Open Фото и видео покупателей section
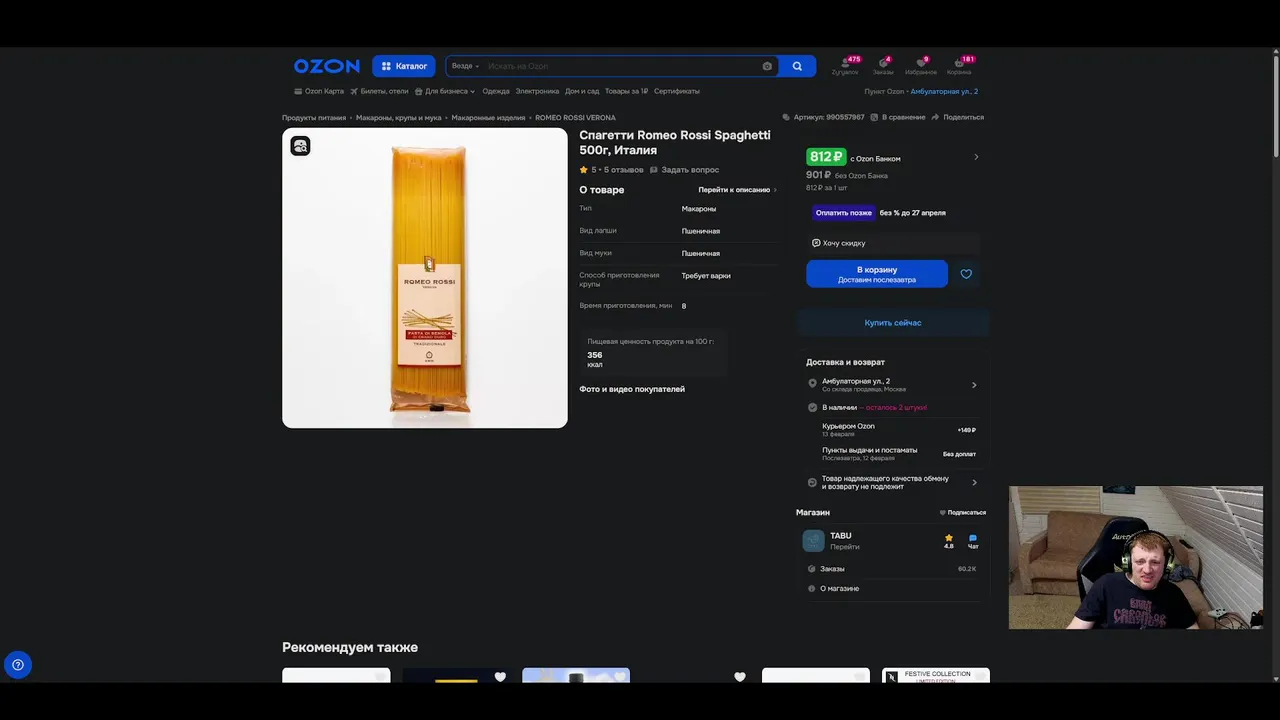The width and height of the screenshot is (1280, 720). [632, 389]
